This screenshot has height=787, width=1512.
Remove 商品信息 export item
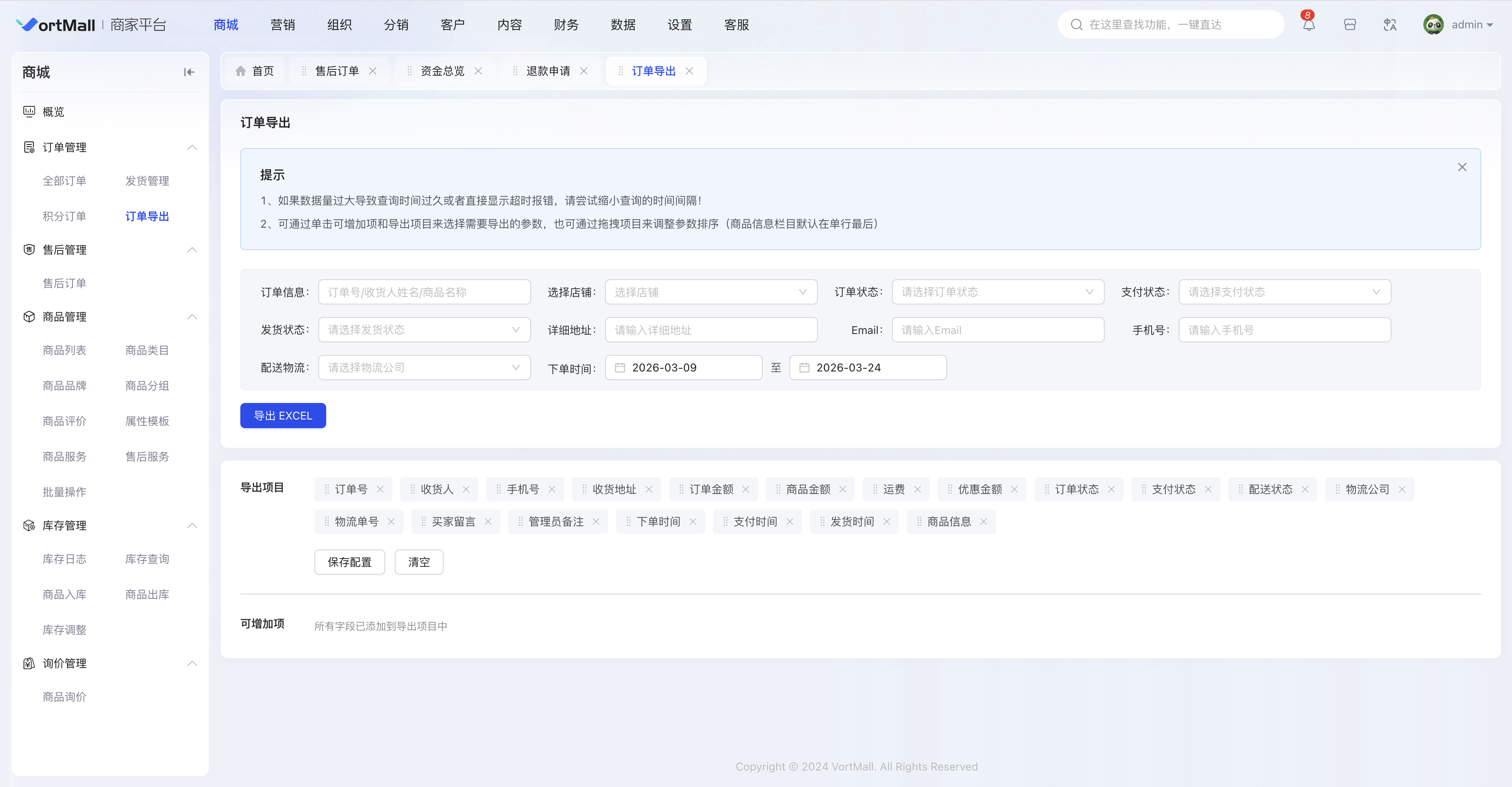(984, 522)
